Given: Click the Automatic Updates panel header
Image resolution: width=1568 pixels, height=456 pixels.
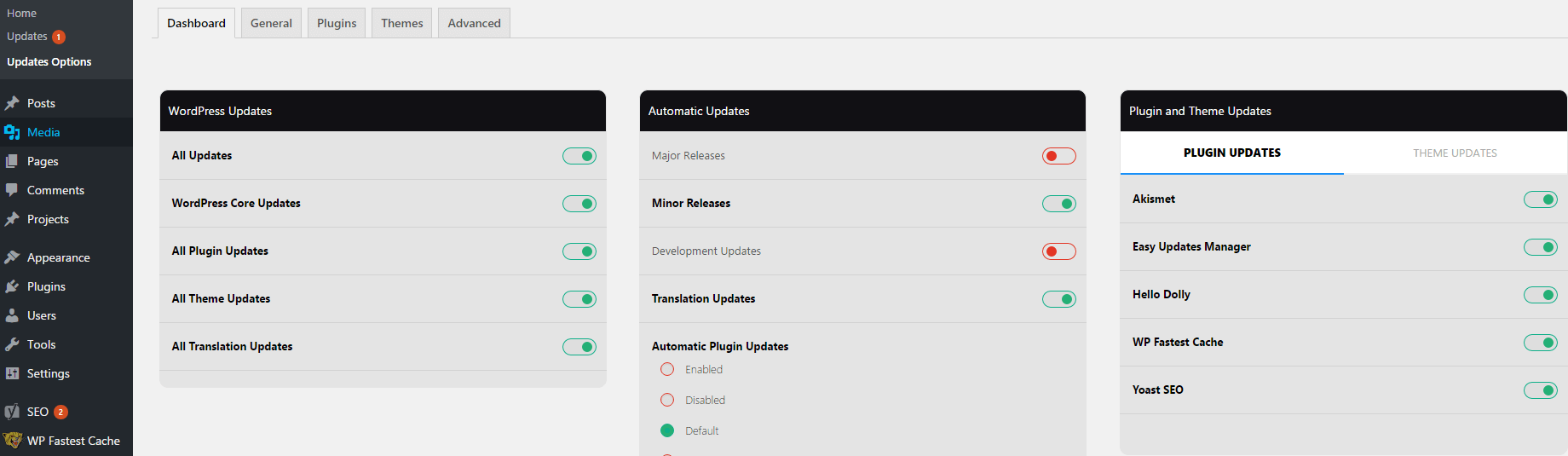Looking at the screenshot, I should (862, 111).
